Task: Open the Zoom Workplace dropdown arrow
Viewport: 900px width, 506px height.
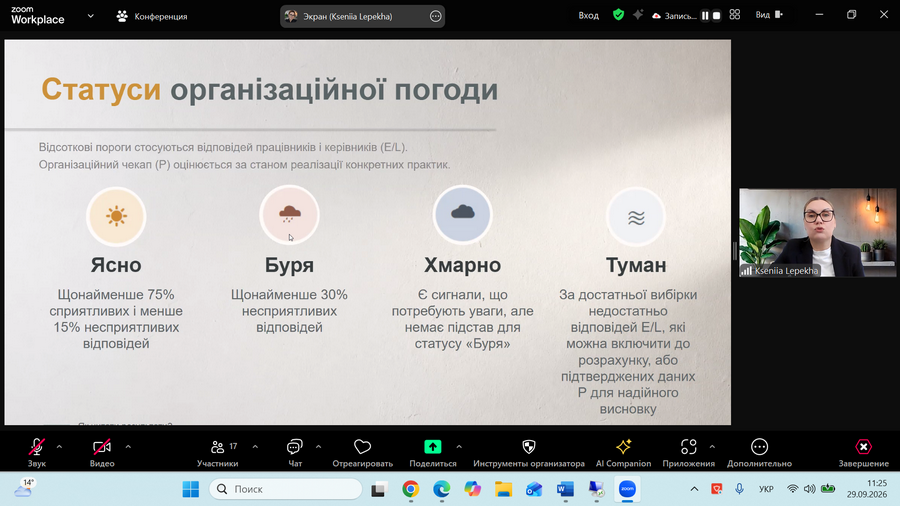Action: (91, 16)
